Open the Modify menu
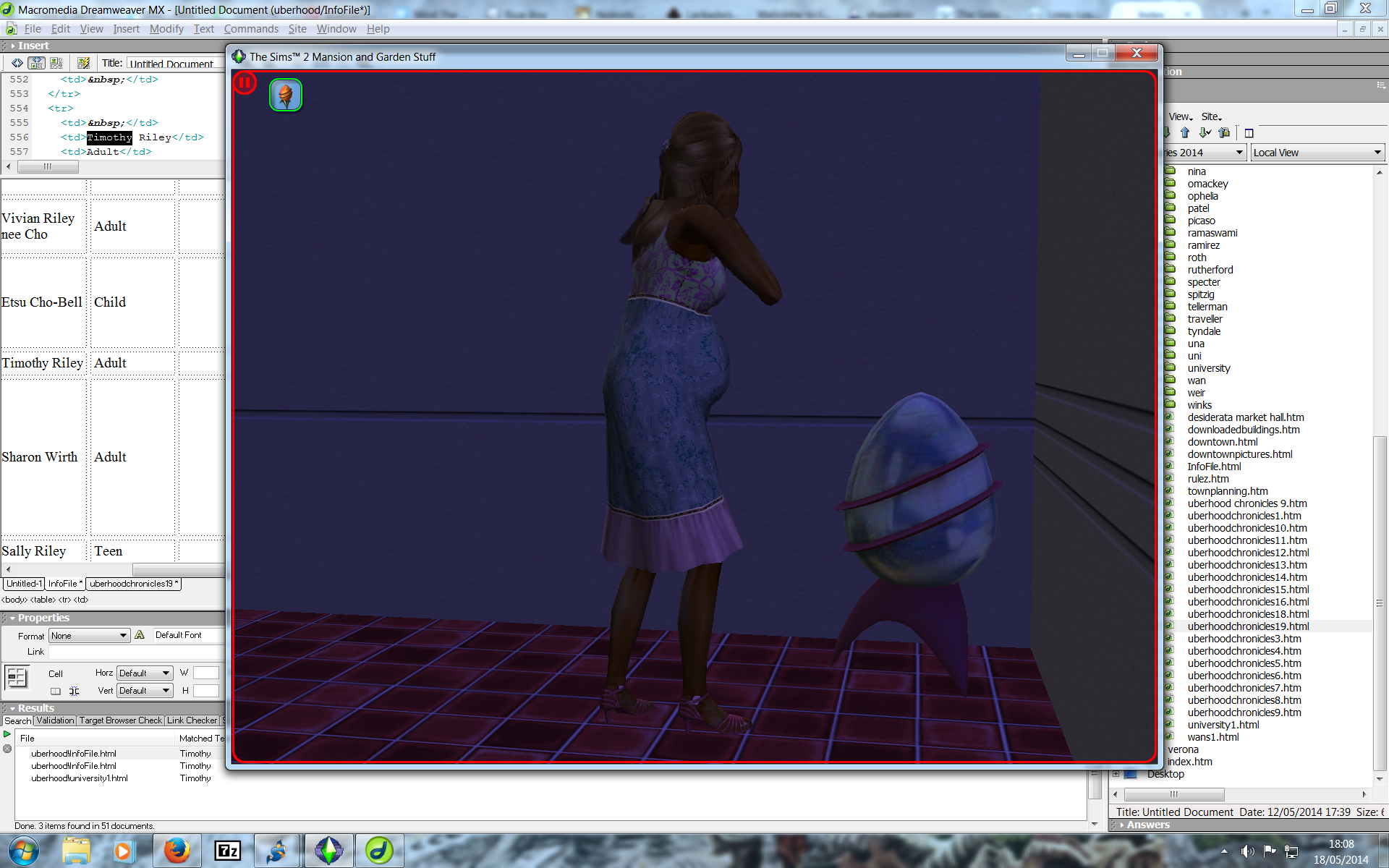The height and width of the screenshot is (868, 1389). click(x=166, y=29)
